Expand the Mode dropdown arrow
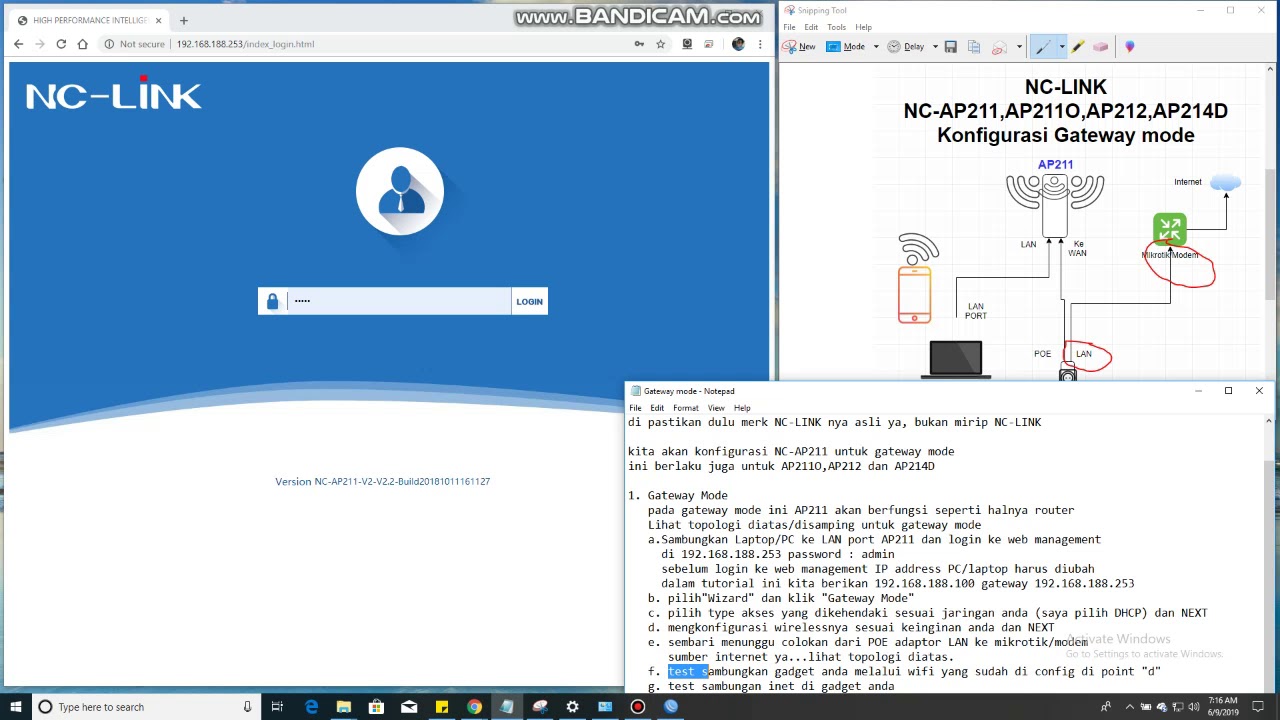 [x=876, y=47]
